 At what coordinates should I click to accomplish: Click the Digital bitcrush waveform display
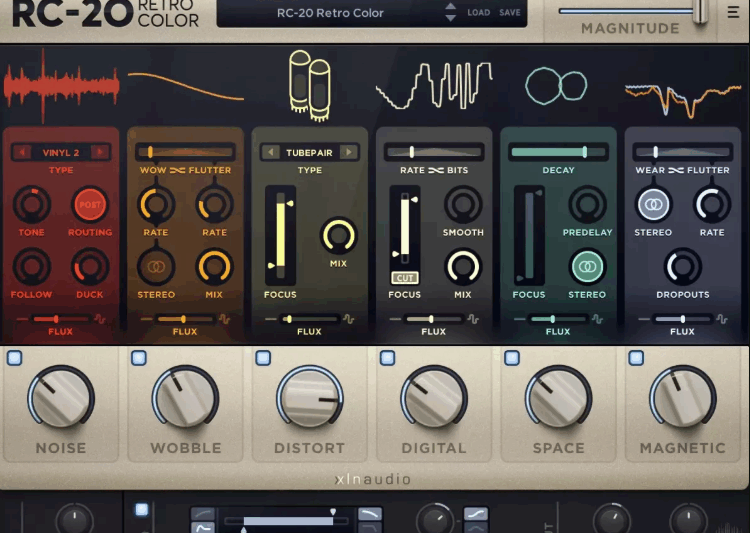[434, 86]
